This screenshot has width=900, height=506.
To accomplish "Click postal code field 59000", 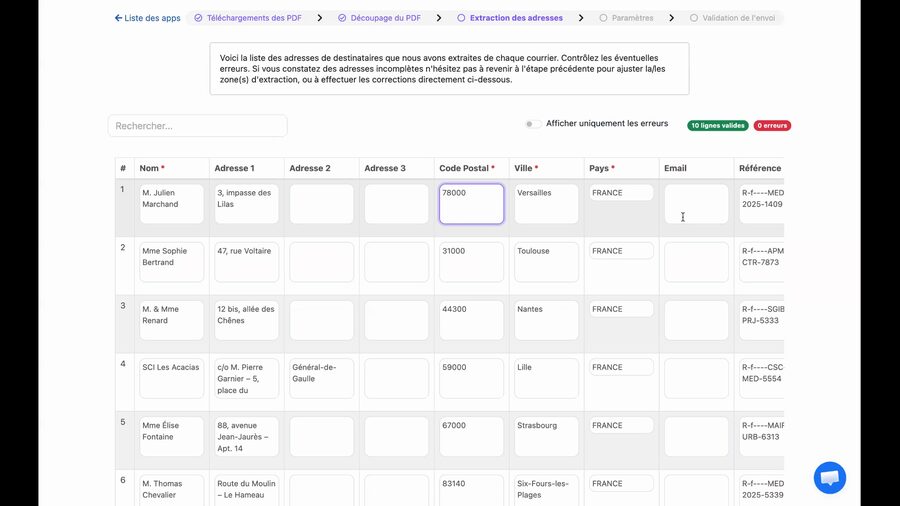I will click(x=471, y=379).
